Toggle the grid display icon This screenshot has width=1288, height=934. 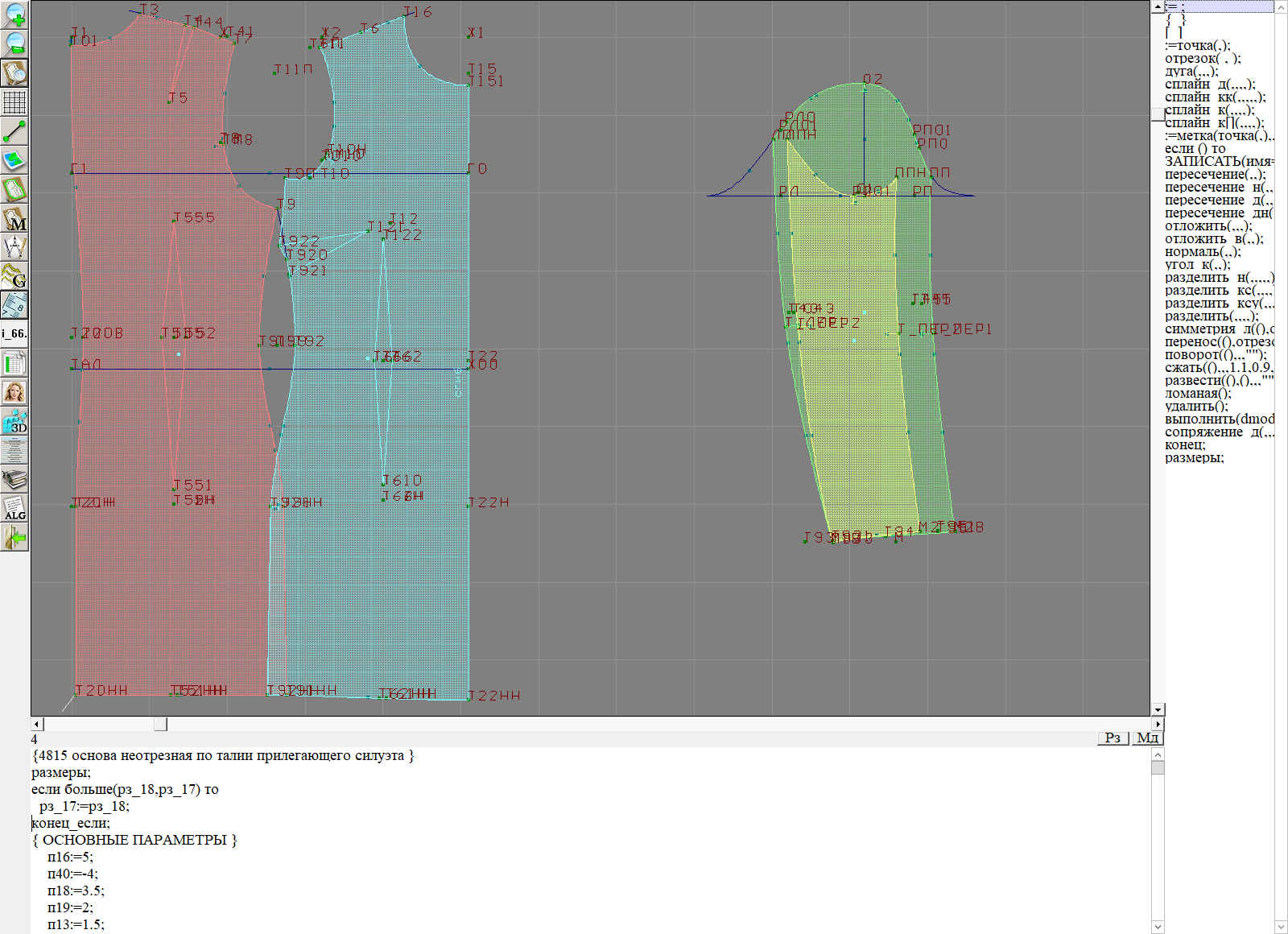click(x=14, y=102)
